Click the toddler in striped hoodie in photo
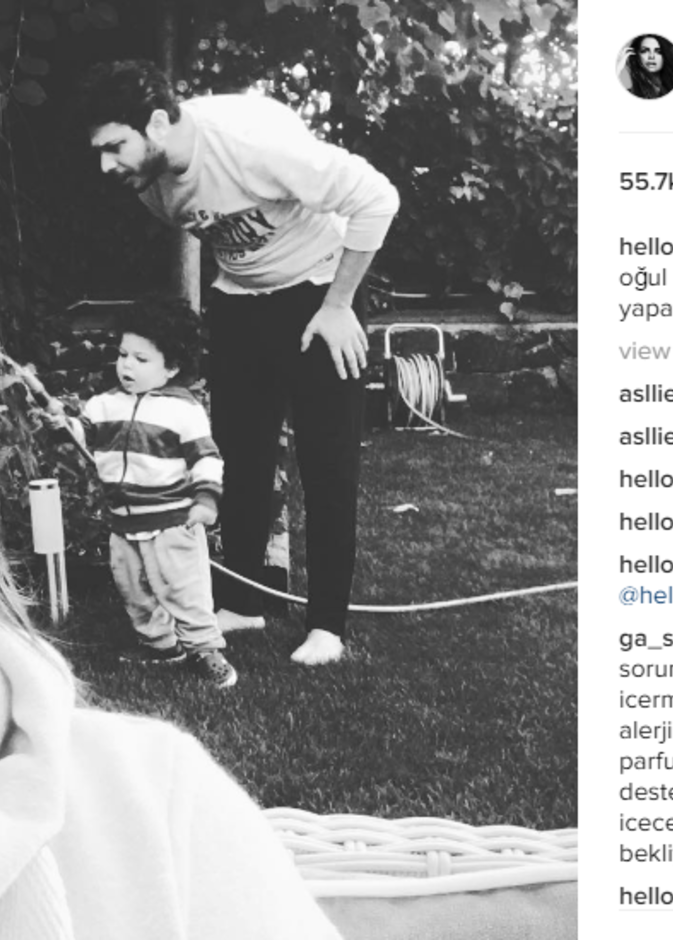This screenshot has height=940, width=673. [159, 492]
